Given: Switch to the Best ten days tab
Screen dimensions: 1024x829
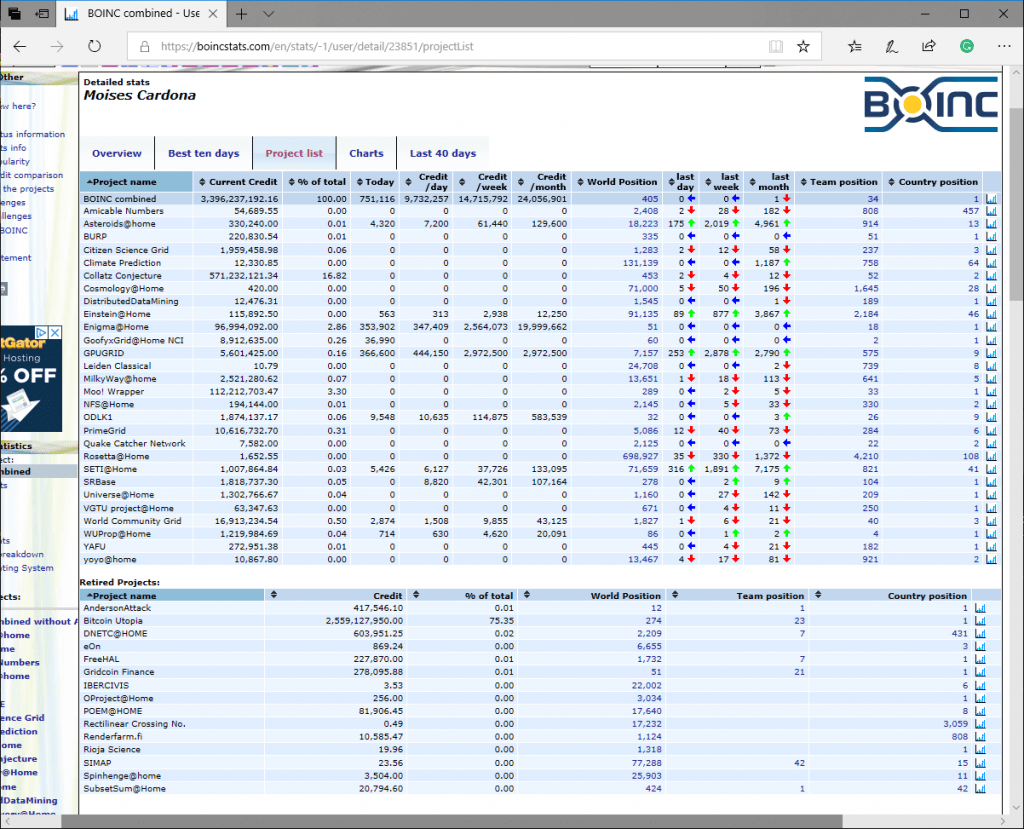Looking at the screenshot, I should 203,154.
